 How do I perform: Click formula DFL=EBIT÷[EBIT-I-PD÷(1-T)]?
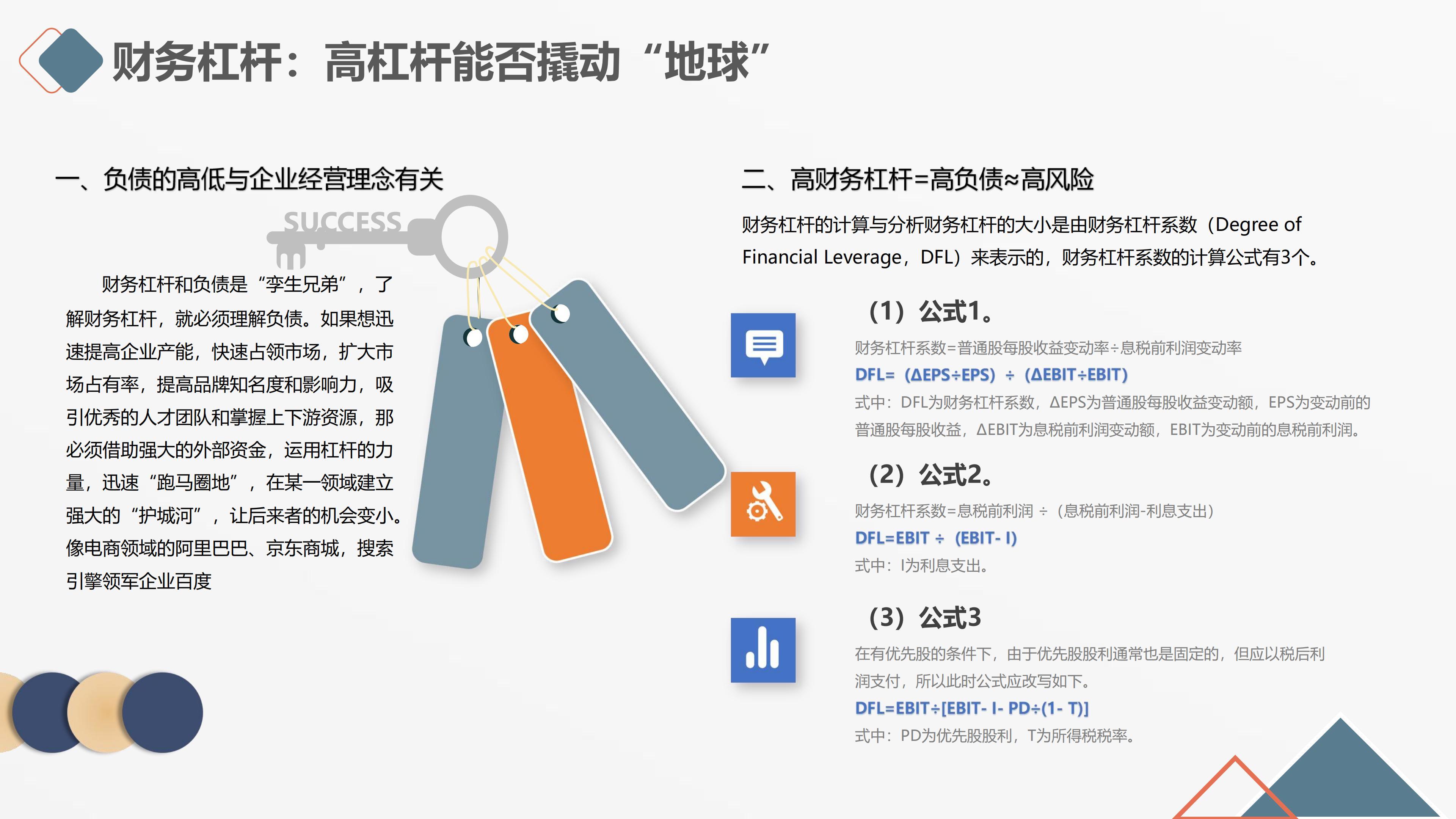(971, 708)
